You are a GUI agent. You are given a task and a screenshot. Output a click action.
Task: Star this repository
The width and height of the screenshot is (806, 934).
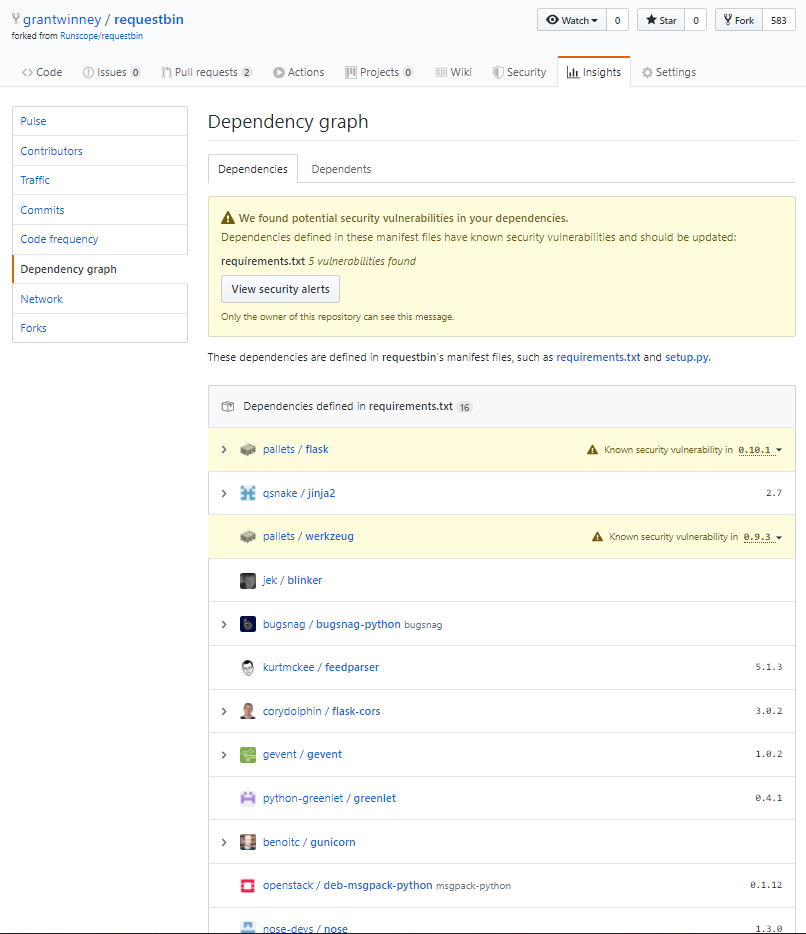coord(660,20)
